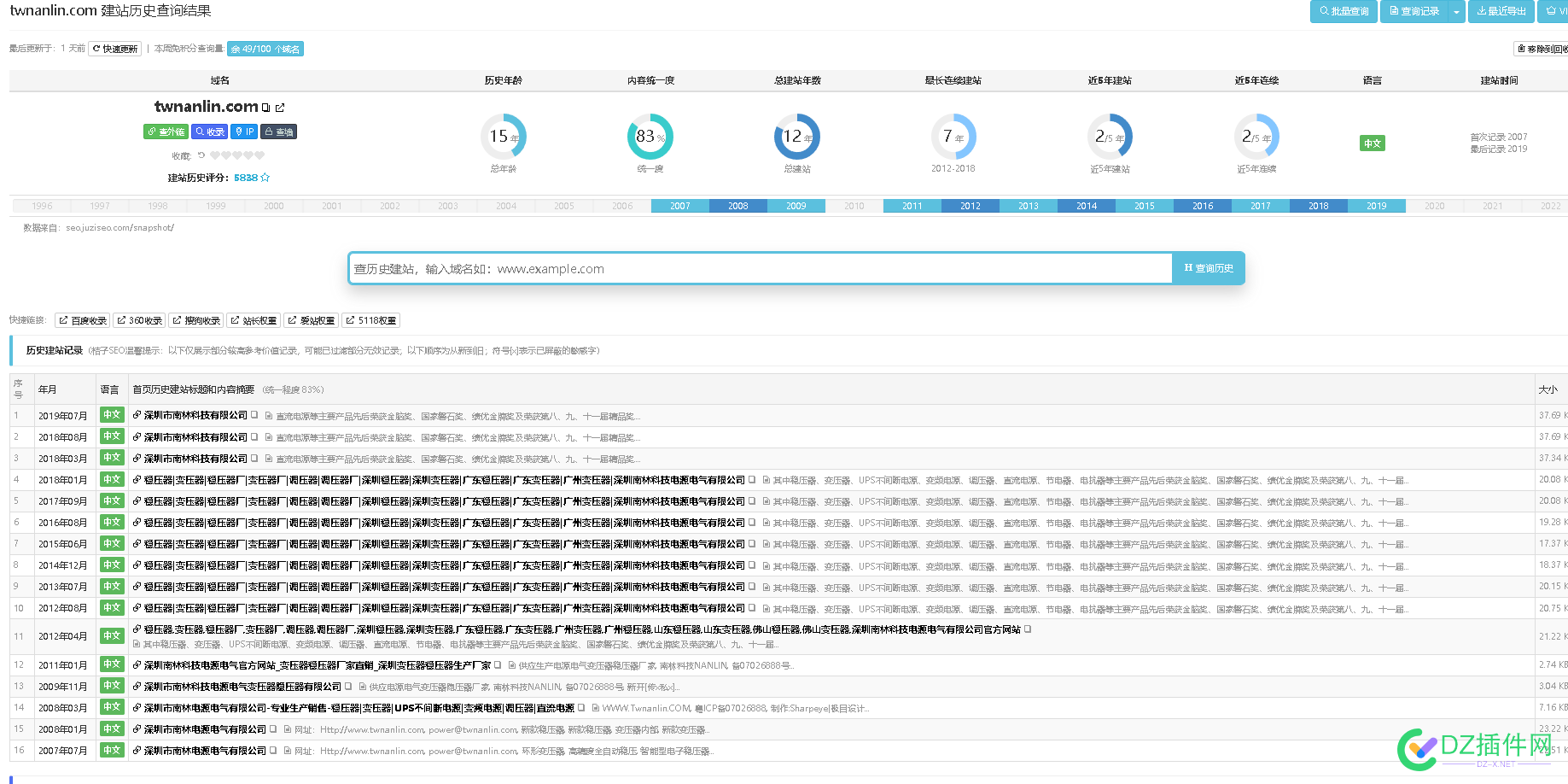This screenshot has width=1568, height=784.
Task: Copy title icon in 2008年03月 row
Action: [x=581, y=707]
